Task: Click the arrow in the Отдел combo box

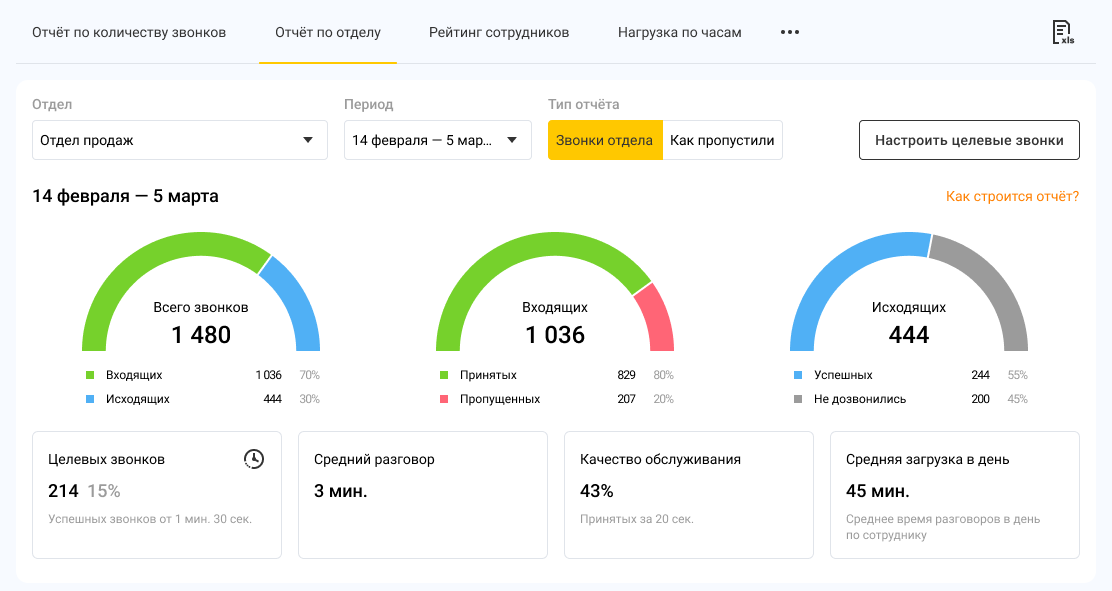Action: coord(308,140)
